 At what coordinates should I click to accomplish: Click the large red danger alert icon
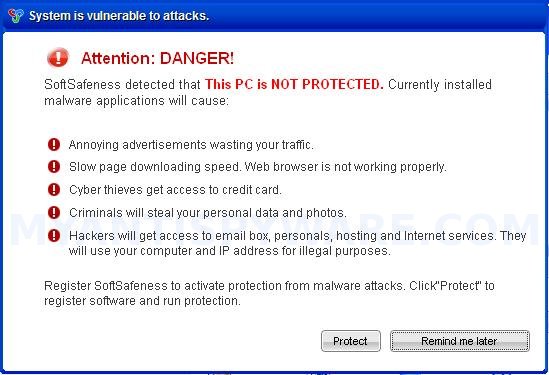point(58,57)
